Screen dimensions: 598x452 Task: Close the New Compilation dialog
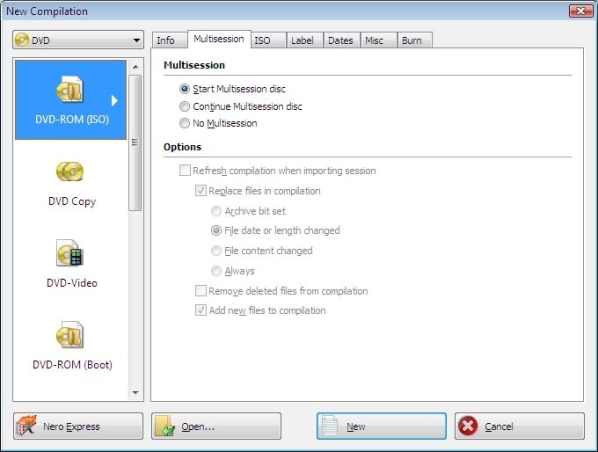tap(581, 11)
